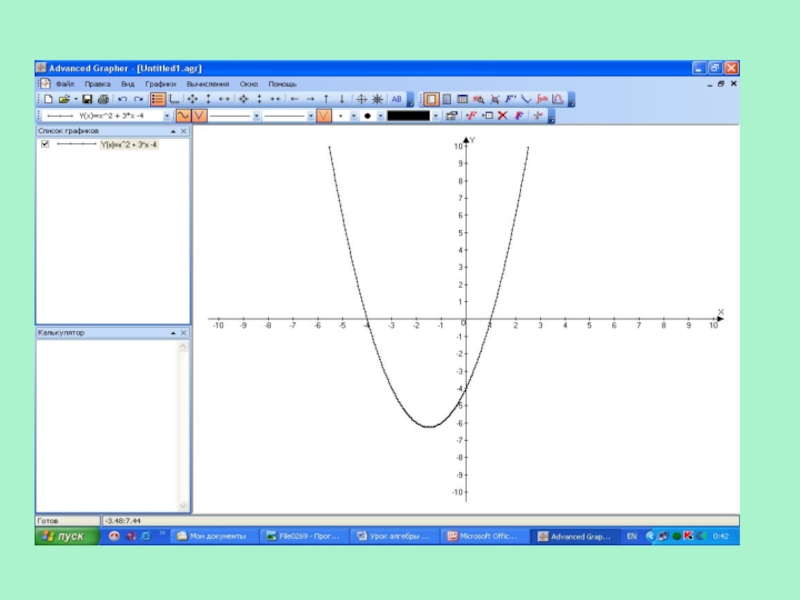
Task: Click the AB text label icon
Action: point(396,100)
